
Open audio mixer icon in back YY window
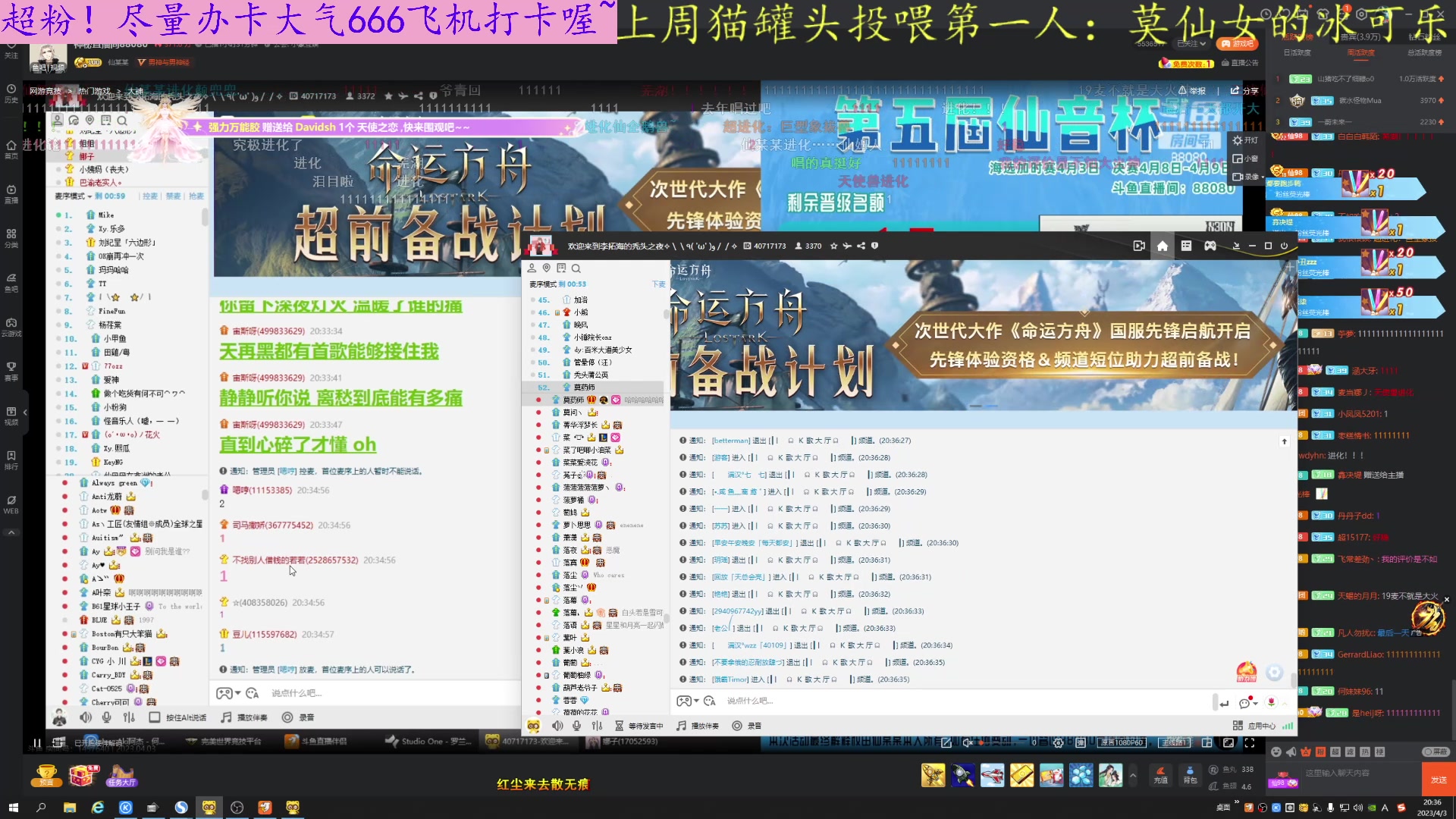129,717
